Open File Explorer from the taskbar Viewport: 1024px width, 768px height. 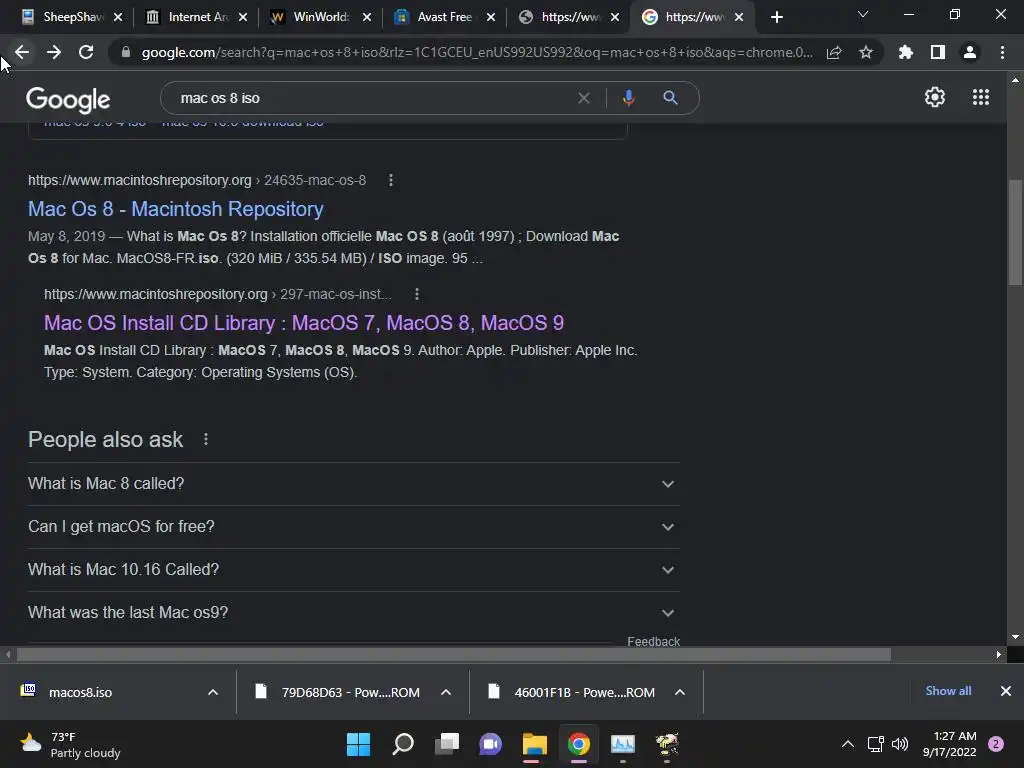click(x=534, y=744)
